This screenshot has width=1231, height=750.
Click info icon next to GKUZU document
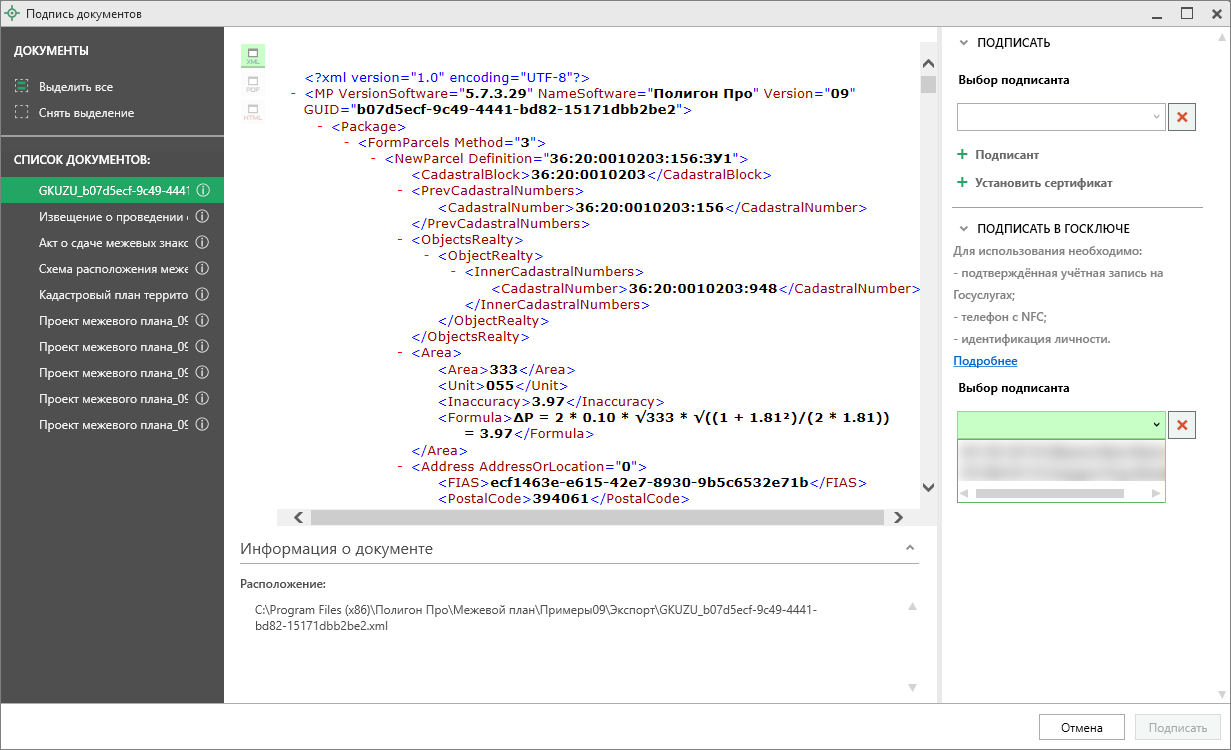coord(203,190)
